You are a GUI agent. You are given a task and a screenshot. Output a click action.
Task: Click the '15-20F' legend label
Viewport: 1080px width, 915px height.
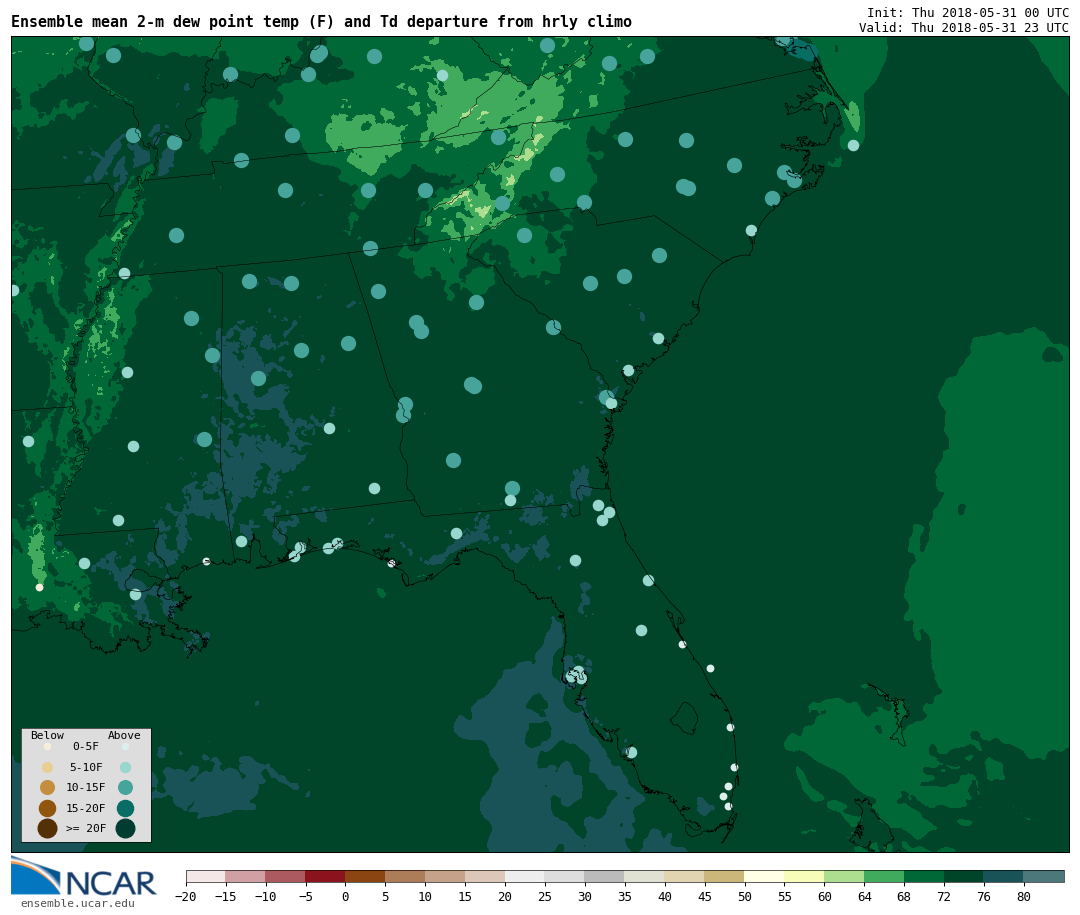tap(86, 808)
